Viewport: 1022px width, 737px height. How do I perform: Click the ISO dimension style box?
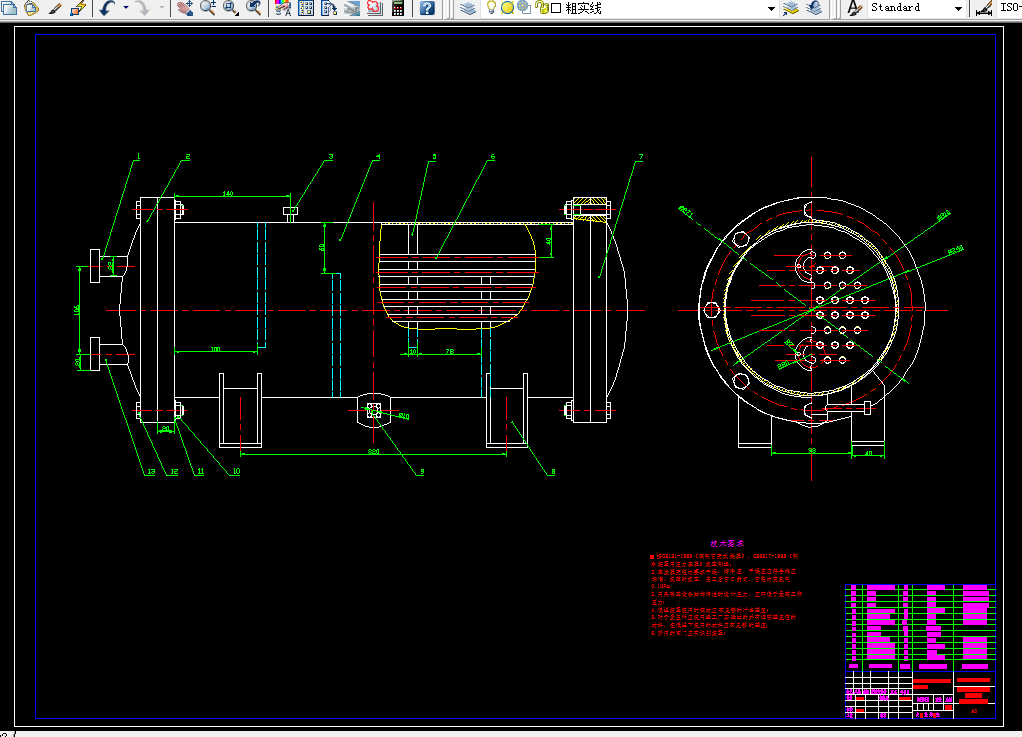[1009, 8]
